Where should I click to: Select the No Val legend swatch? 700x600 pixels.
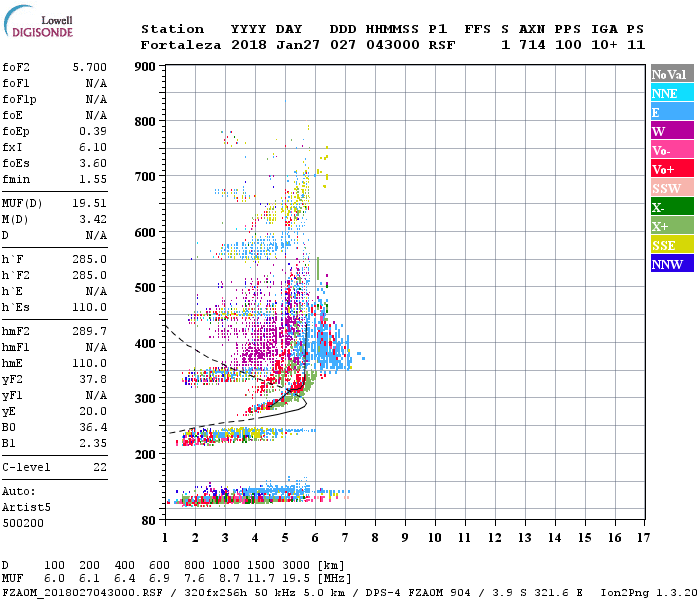click(x=672, y=74)
